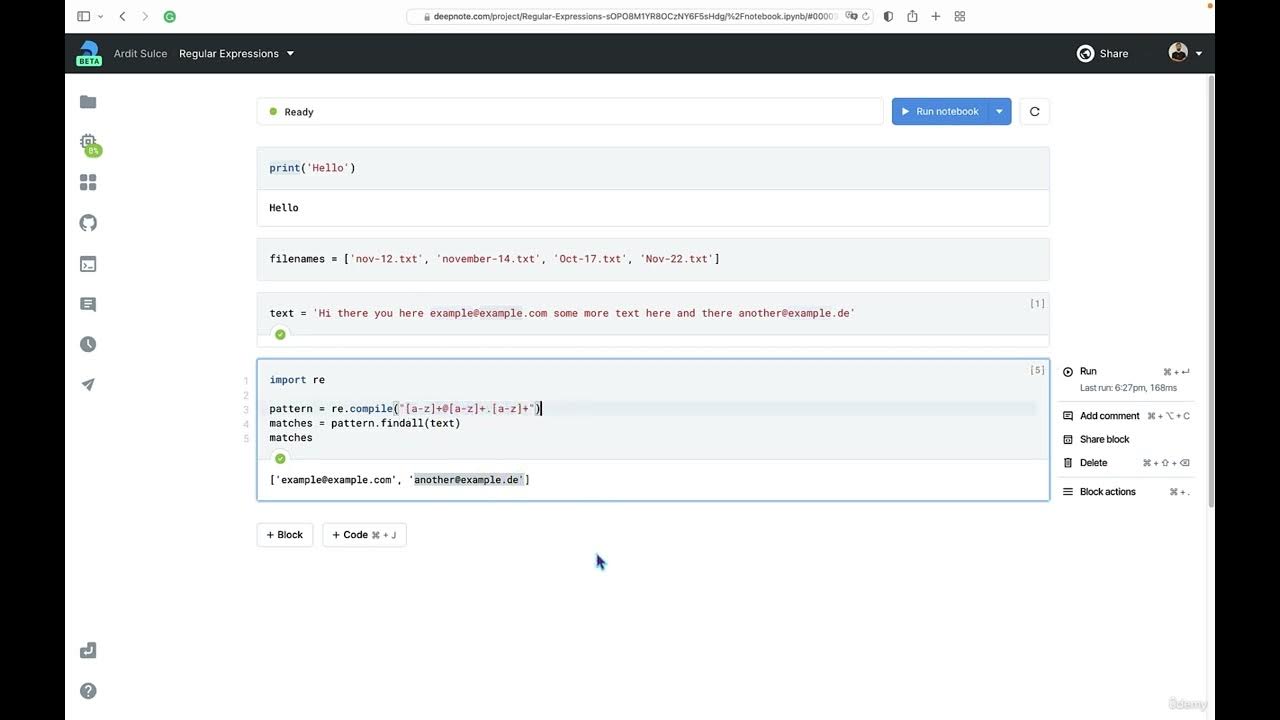Click the help question mark icon
Image resolution: width=1280 pixels, height=720 pixels.
pos(88,691)
